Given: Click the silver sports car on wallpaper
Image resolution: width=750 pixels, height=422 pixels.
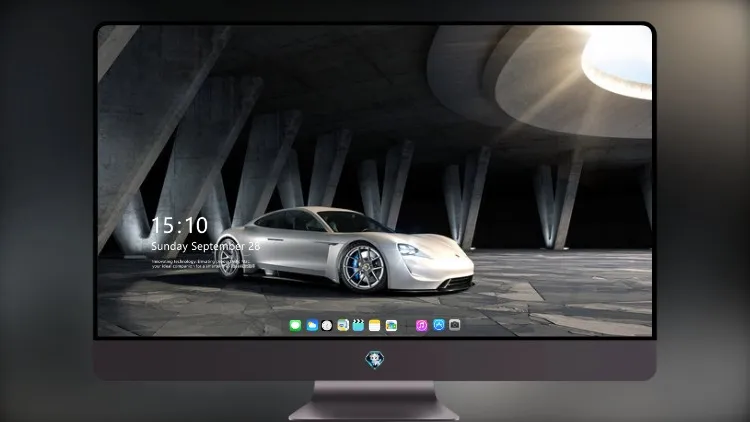Looking at the screenshot, I should coord(344,250).
